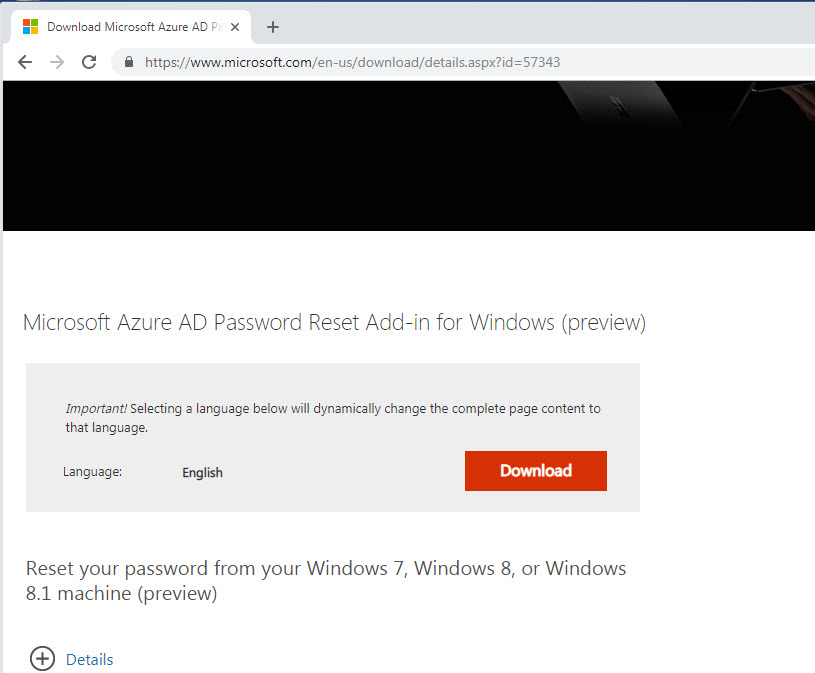This screenshot has width=815, height=673.
Task: View site info via the padlock icon
Action: pyautogui.click(x=129, y=62)
